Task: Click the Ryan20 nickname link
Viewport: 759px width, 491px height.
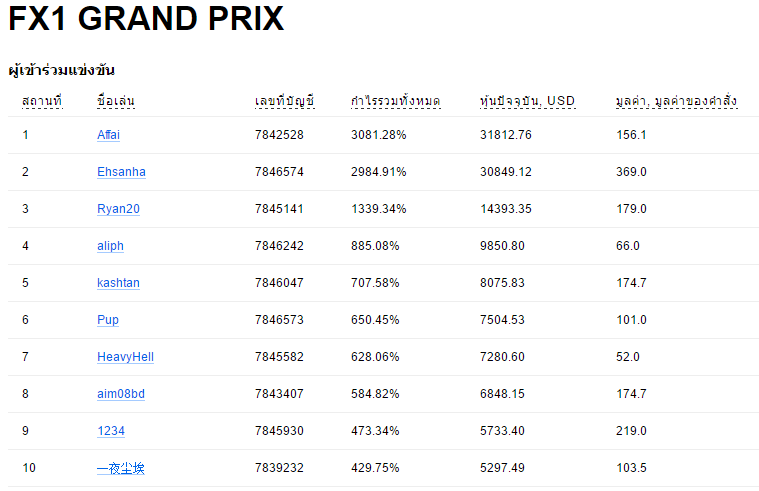Action: pyautogui.click(x=118, y=209)
